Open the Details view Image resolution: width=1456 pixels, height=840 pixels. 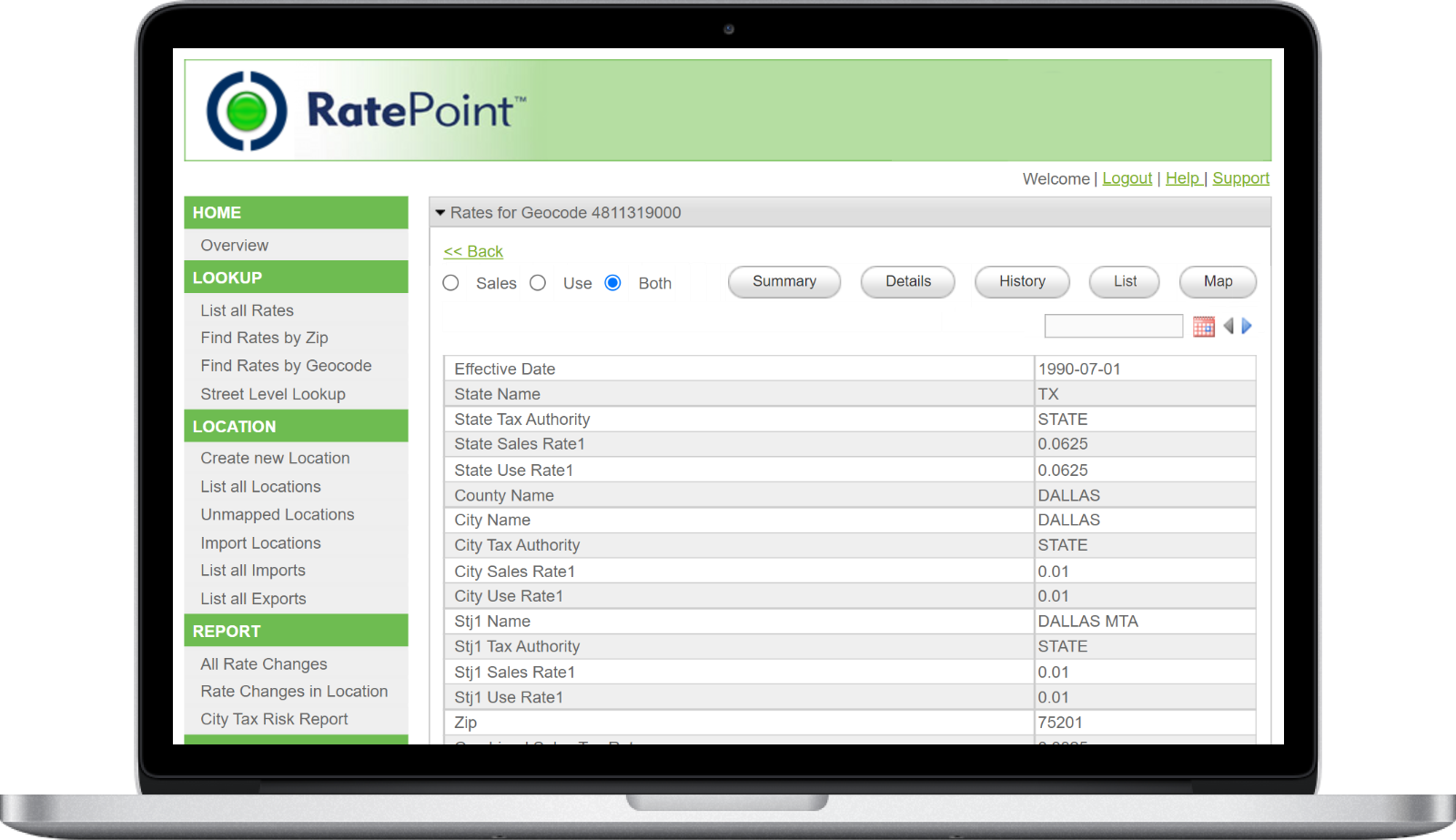pyautogui.click(x=907, y=282)
